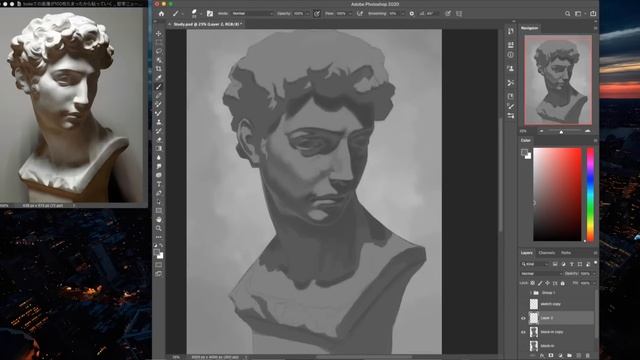Select the Crop tool

pos(159,69)
